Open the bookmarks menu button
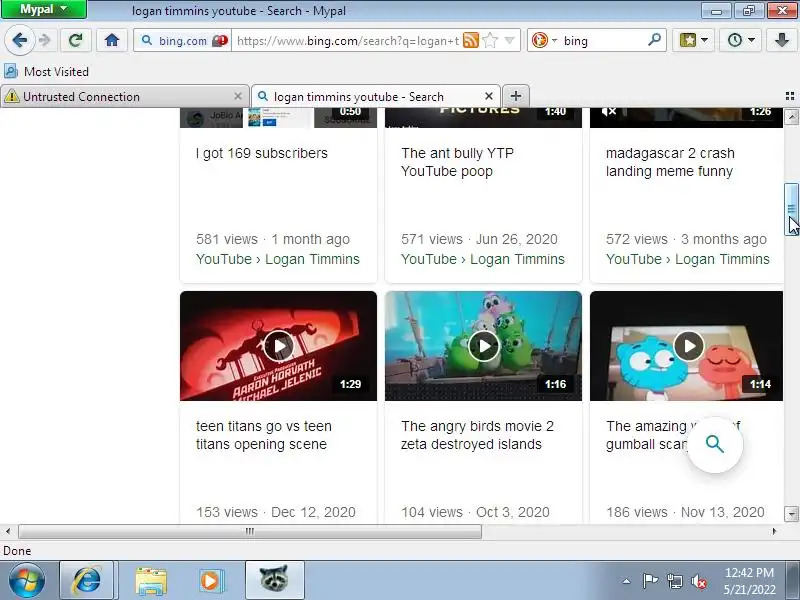 coord(693,40)
